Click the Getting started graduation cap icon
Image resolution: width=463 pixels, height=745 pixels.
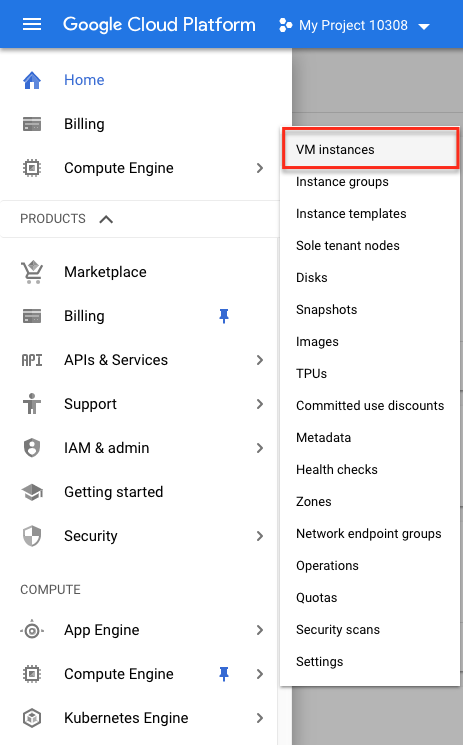point(32,492)
